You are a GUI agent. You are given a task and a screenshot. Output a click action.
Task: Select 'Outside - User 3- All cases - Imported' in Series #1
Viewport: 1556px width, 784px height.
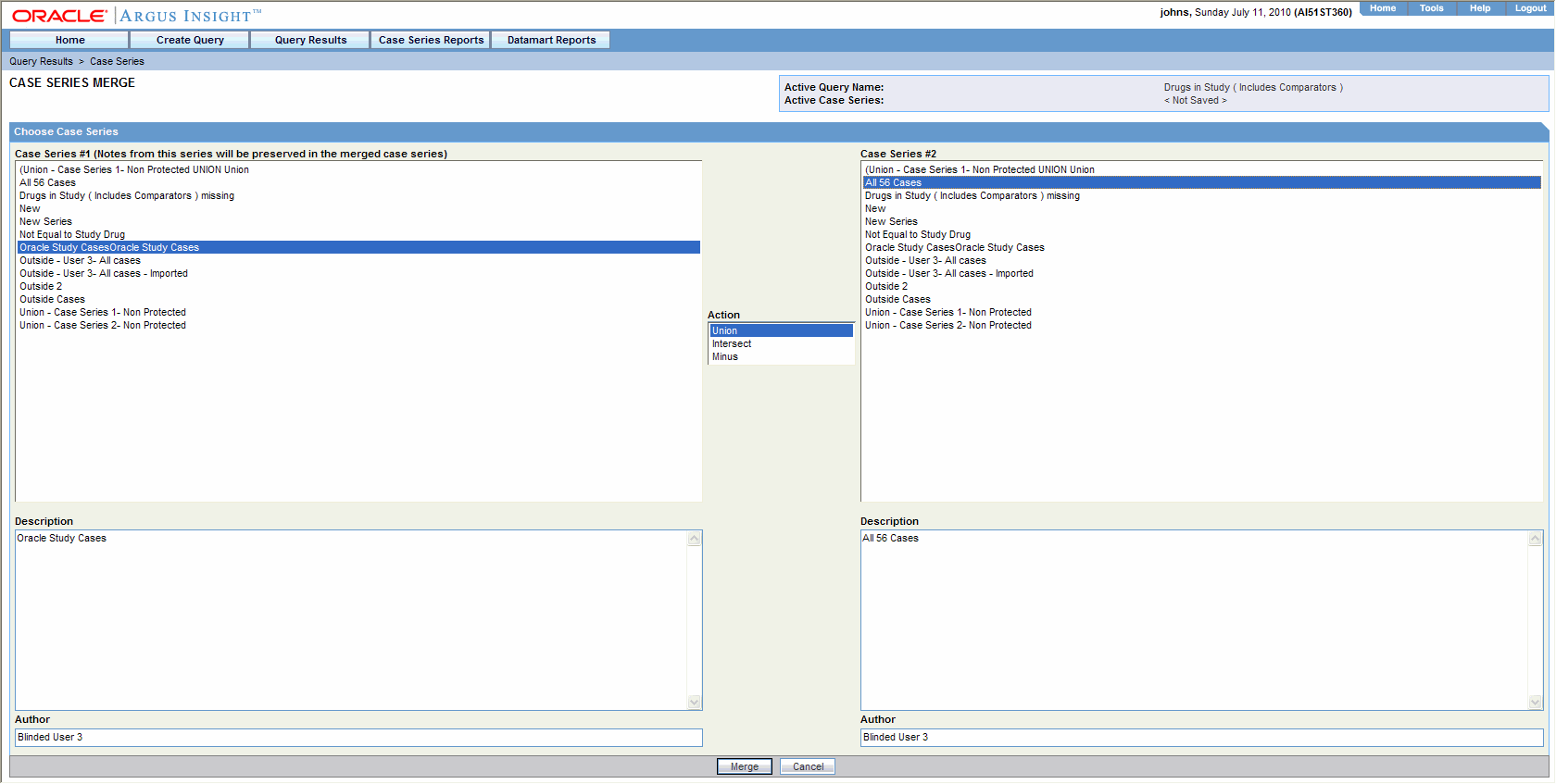[358, 273]
